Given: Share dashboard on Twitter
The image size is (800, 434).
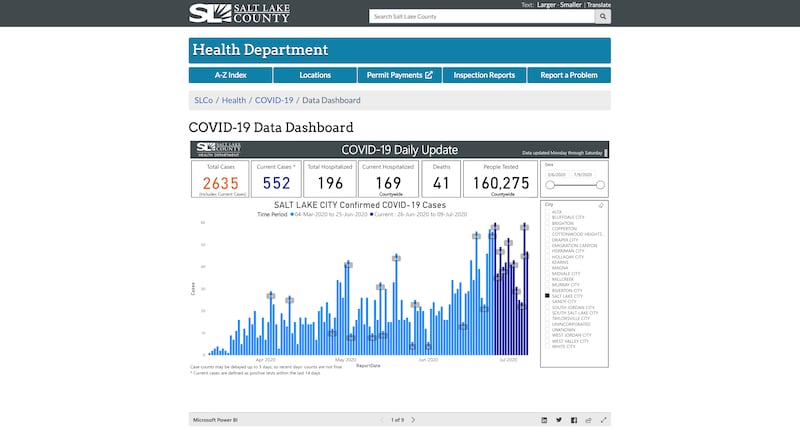Looking at the screenshot, I should [x=559, y=420].
